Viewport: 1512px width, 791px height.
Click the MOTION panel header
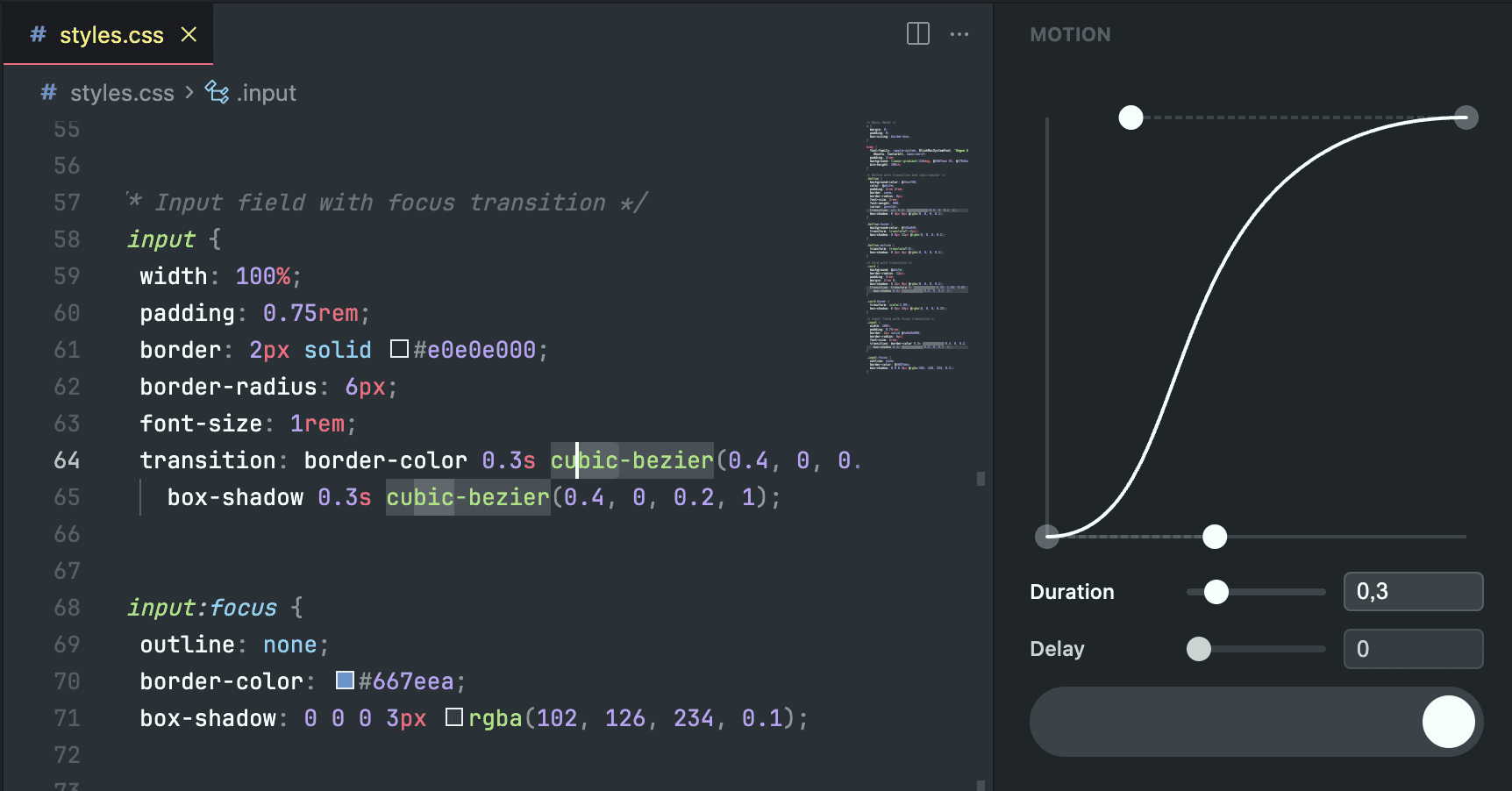[1070, 34]
